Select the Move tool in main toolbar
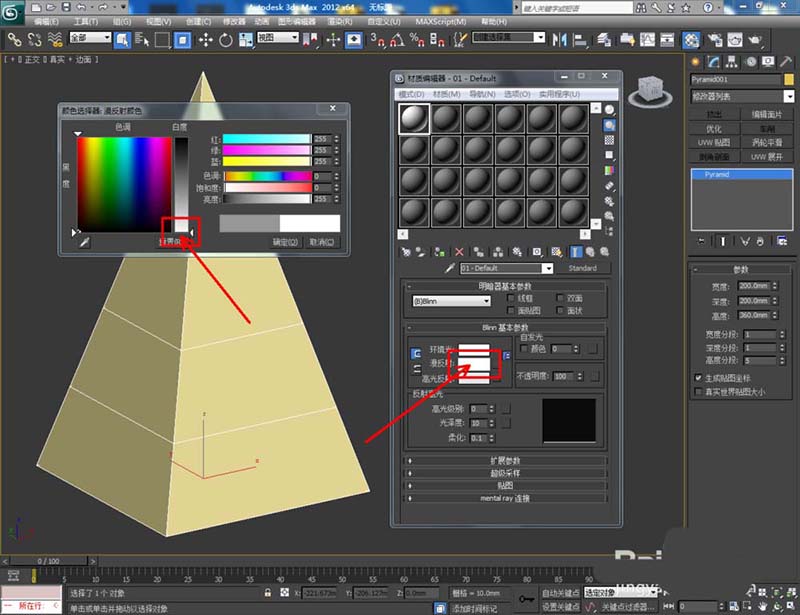 [x=207, y=40]
